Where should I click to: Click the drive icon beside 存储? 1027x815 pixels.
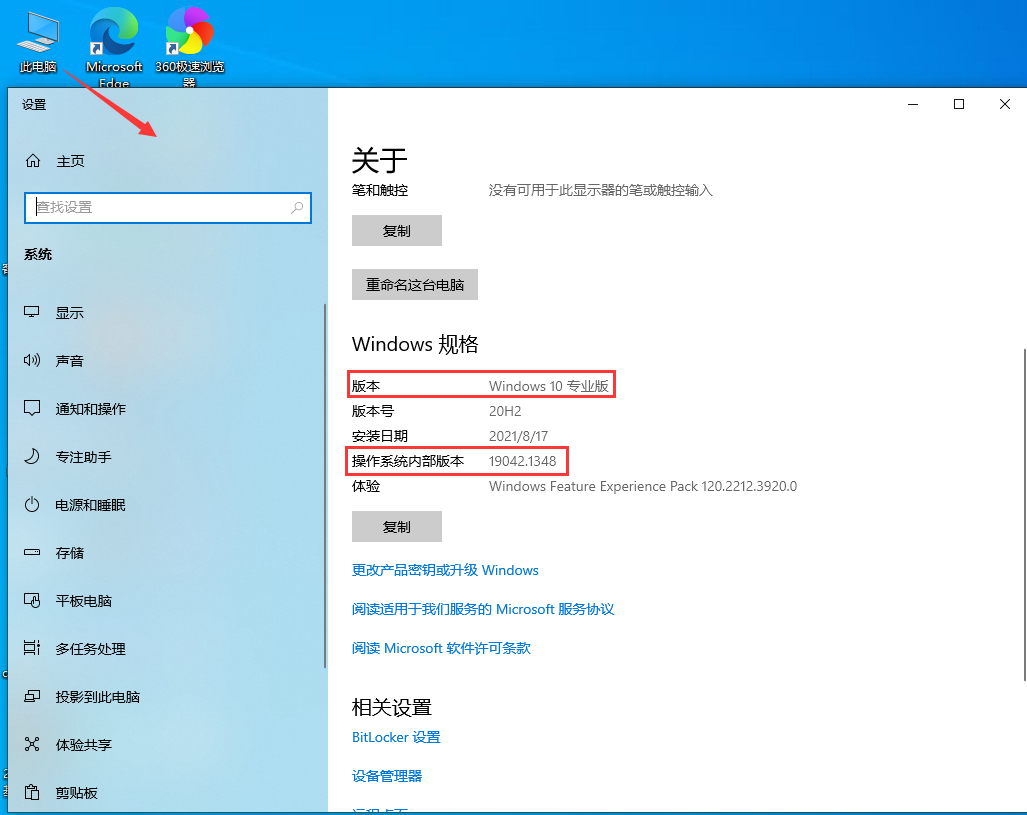click(31, 552)
